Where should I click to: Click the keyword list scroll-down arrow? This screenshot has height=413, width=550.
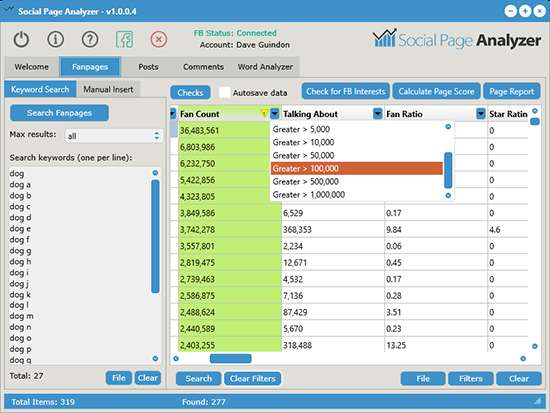click(155, 358)
